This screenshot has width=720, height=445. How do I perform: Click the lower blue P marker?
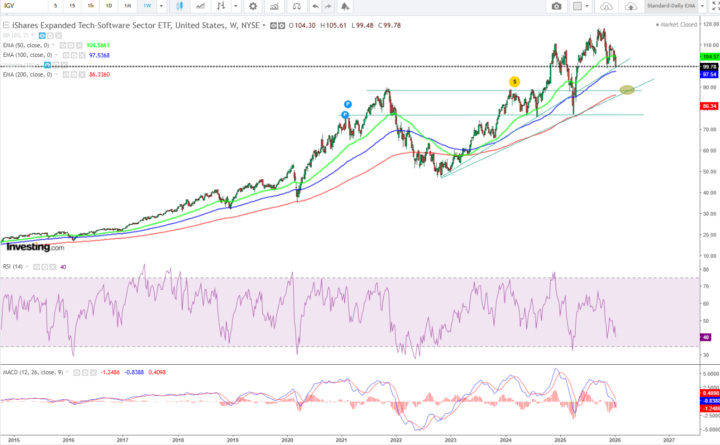click(345, 115)
